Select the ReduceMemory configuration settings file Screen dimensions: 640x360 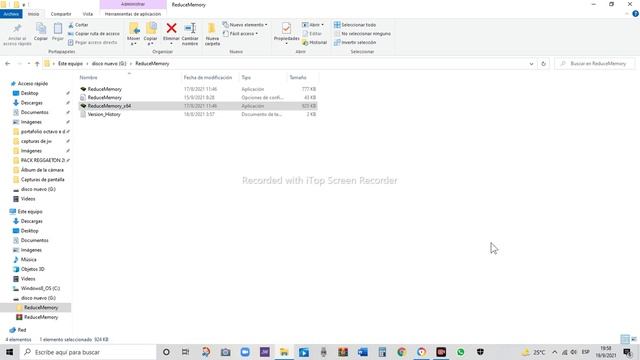[x=198, y=98]
